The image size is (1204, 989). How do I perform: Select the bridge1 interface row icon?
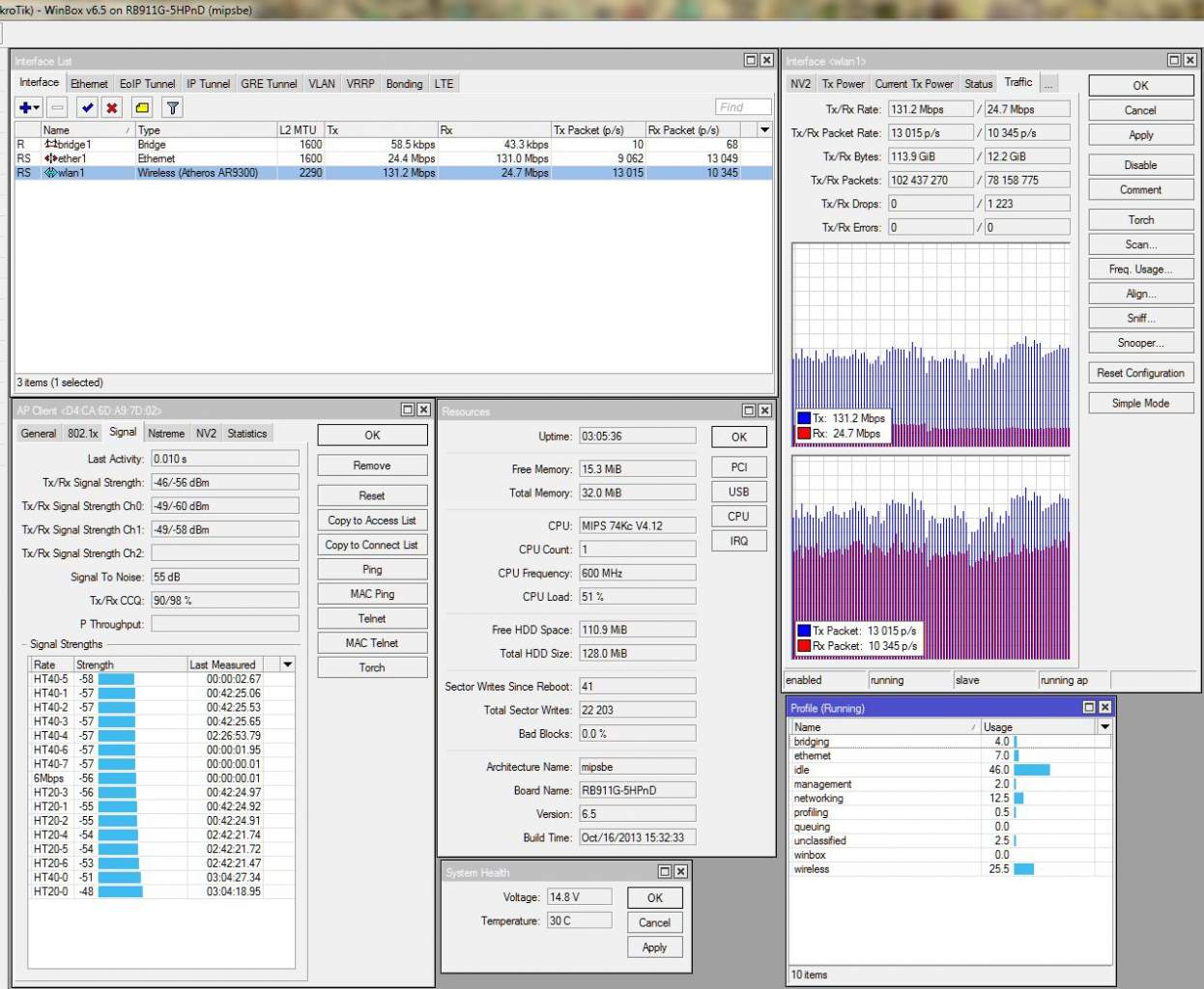coord(50,145)
